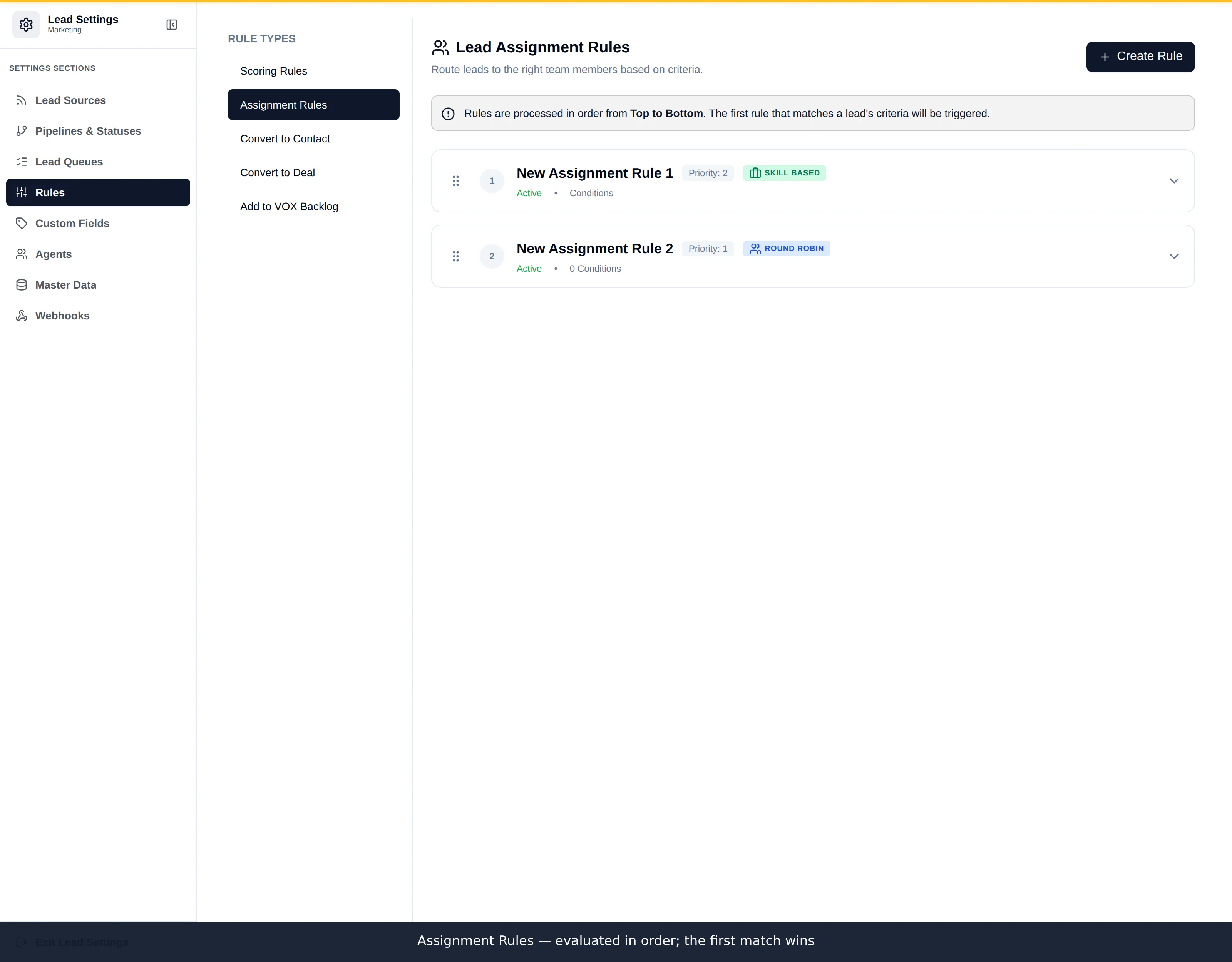This screenshot has height=962, width=1232.
Task: Click the Lead Settings gear icon
Action: 26,25
